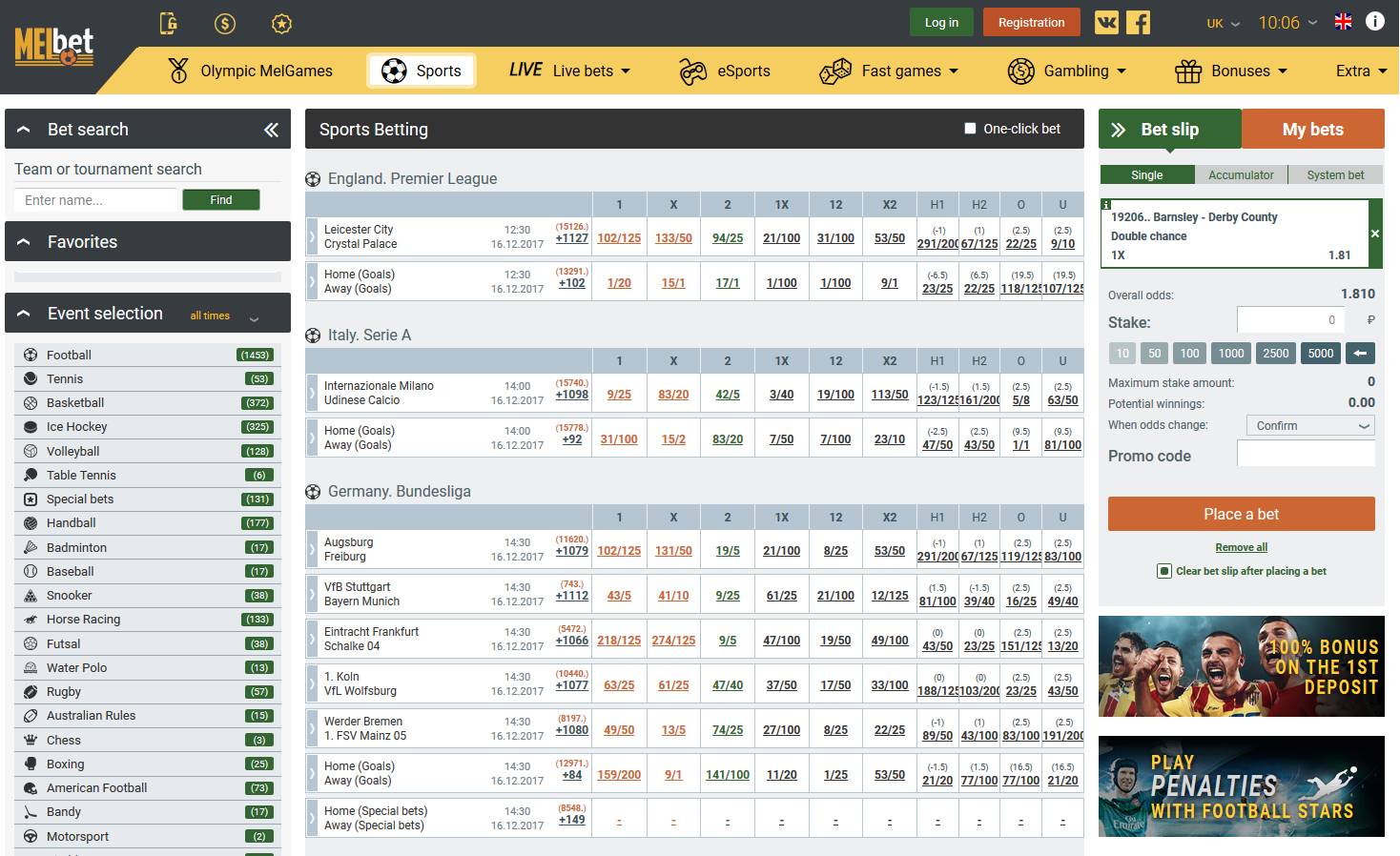Open the info icon in top bar
Image resolution: width=1400 pixels, height=856 pixels.
(x=1375, y=21)
